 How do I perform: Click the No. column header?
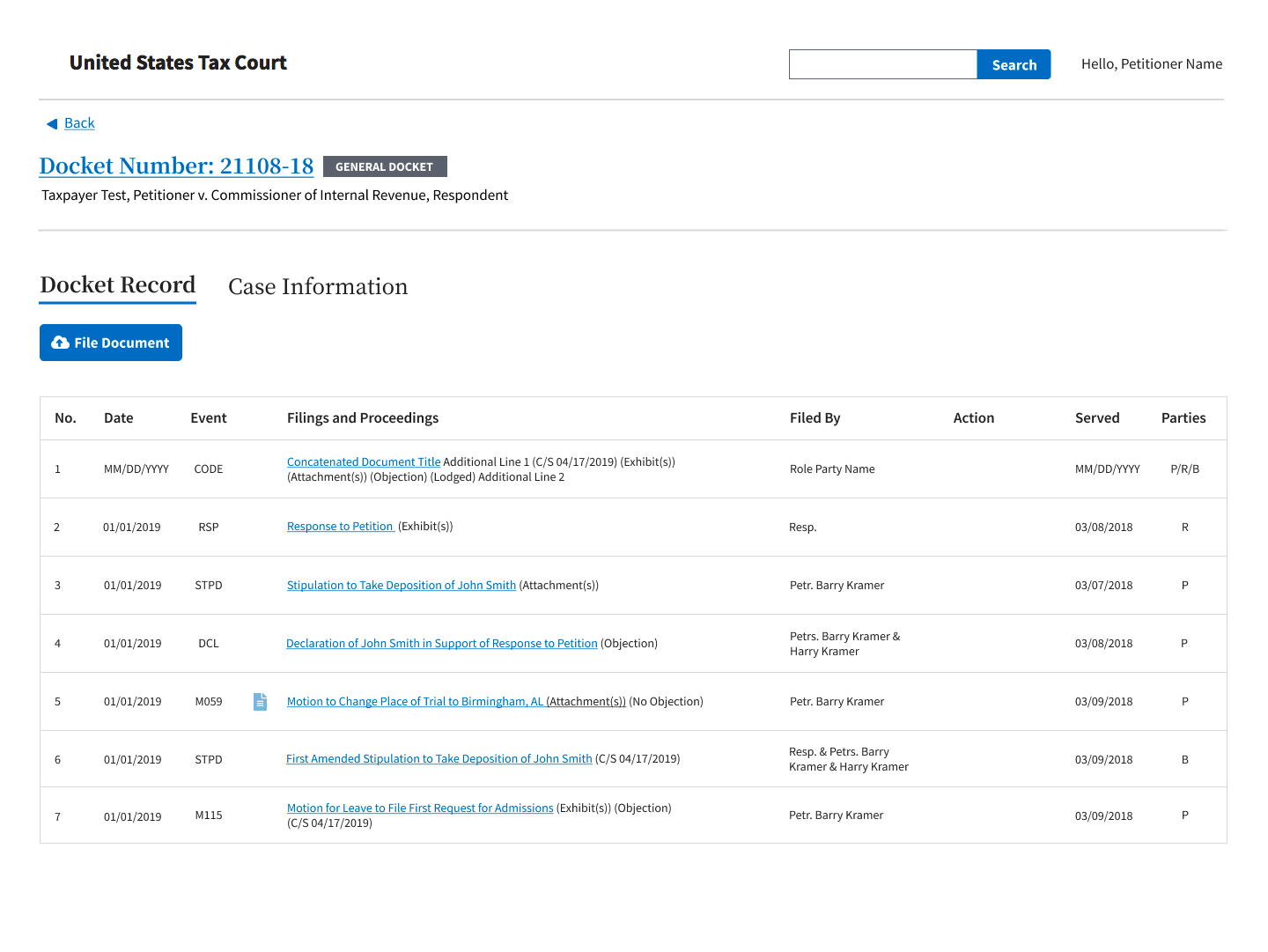[65, 418]
